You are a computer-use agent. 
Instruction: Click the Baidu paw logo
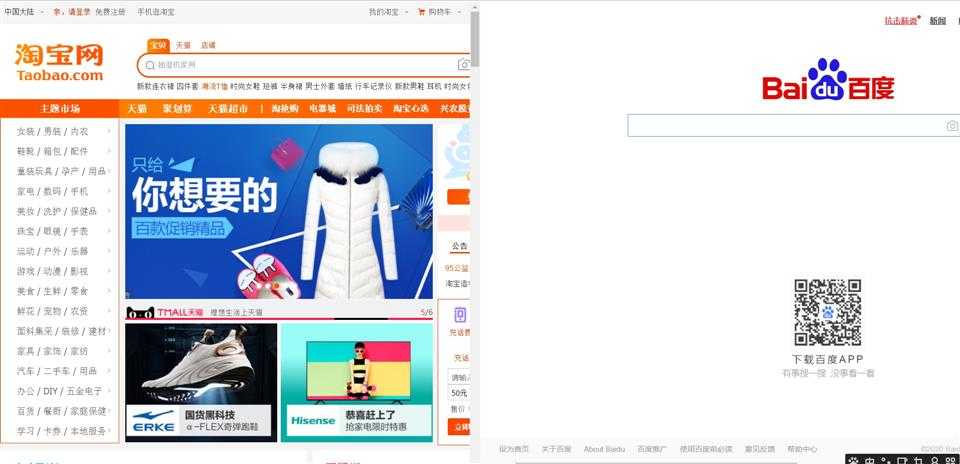(x=827, y=79)
